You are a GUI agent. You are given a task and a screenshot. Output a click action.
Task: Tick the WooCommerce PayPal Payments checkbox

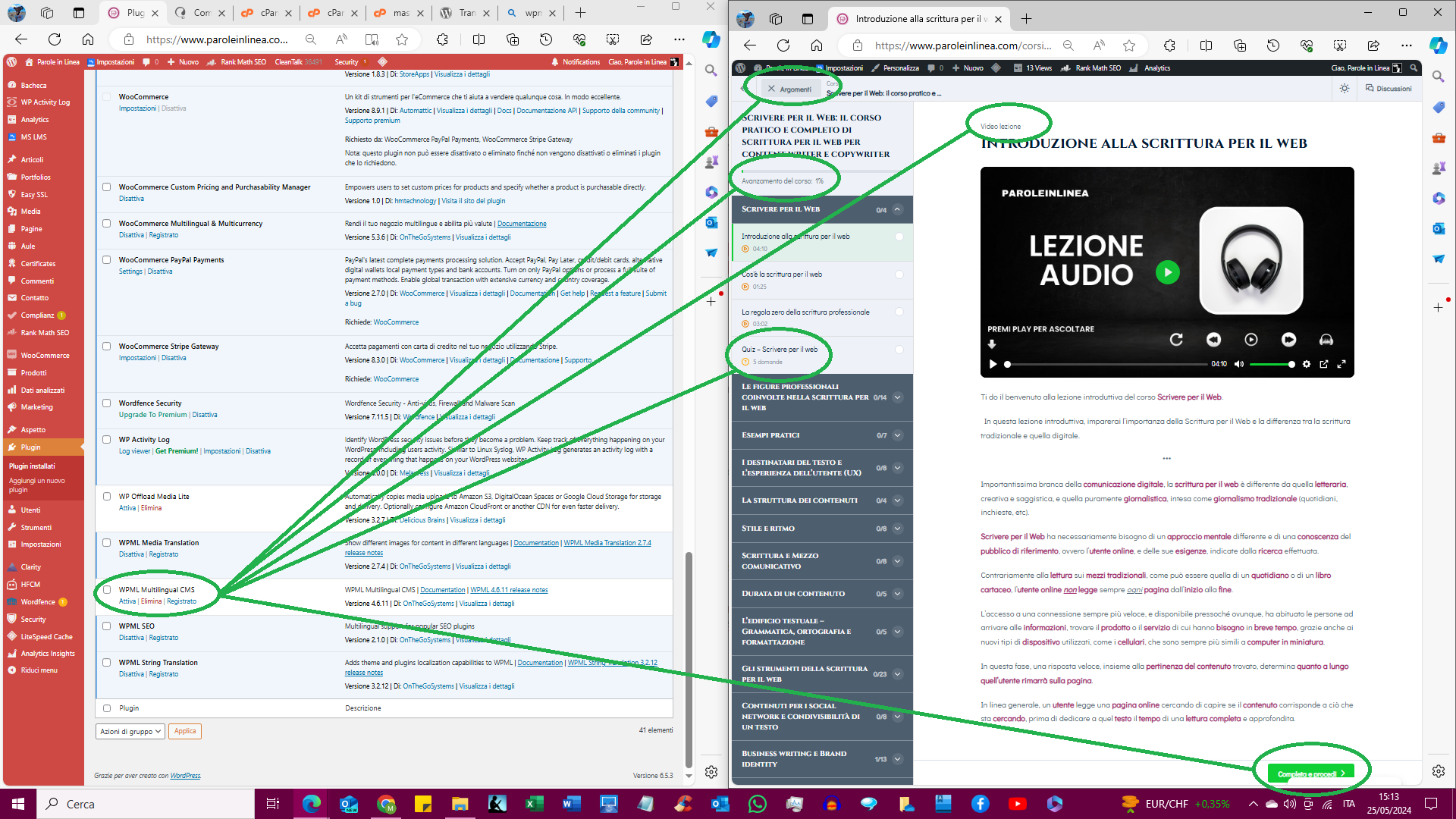tap(107, 260)
